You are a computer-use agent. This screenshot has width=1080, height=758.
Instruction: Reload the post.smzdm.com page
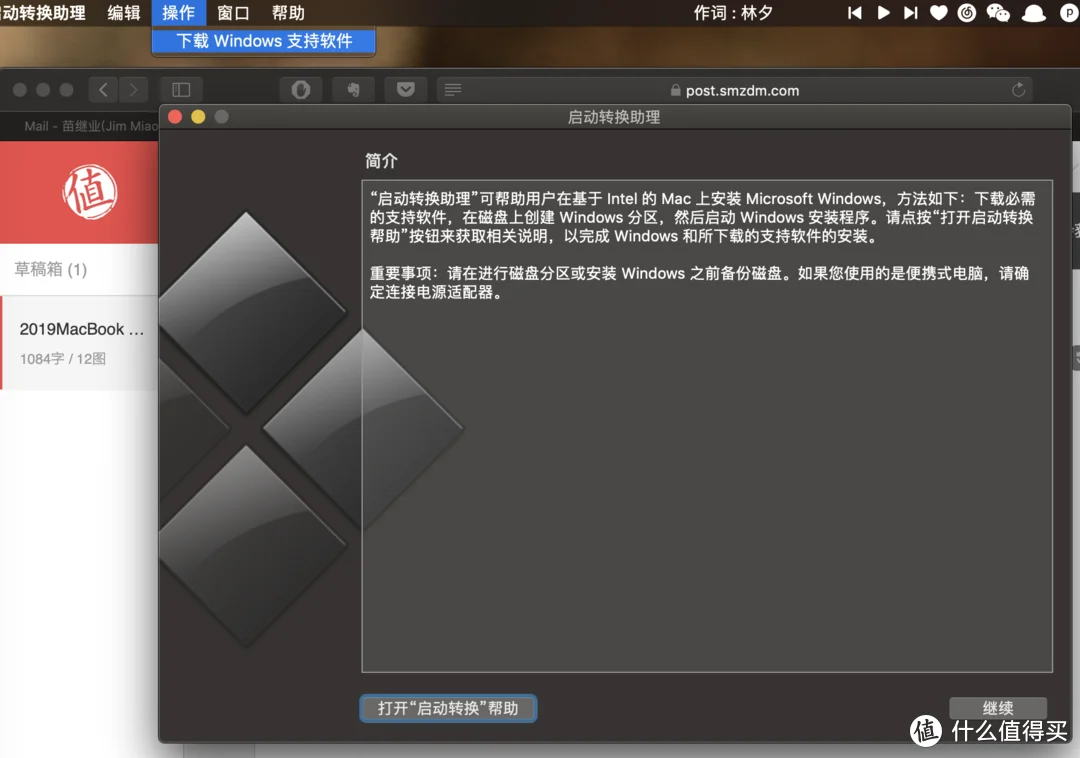1019,90
